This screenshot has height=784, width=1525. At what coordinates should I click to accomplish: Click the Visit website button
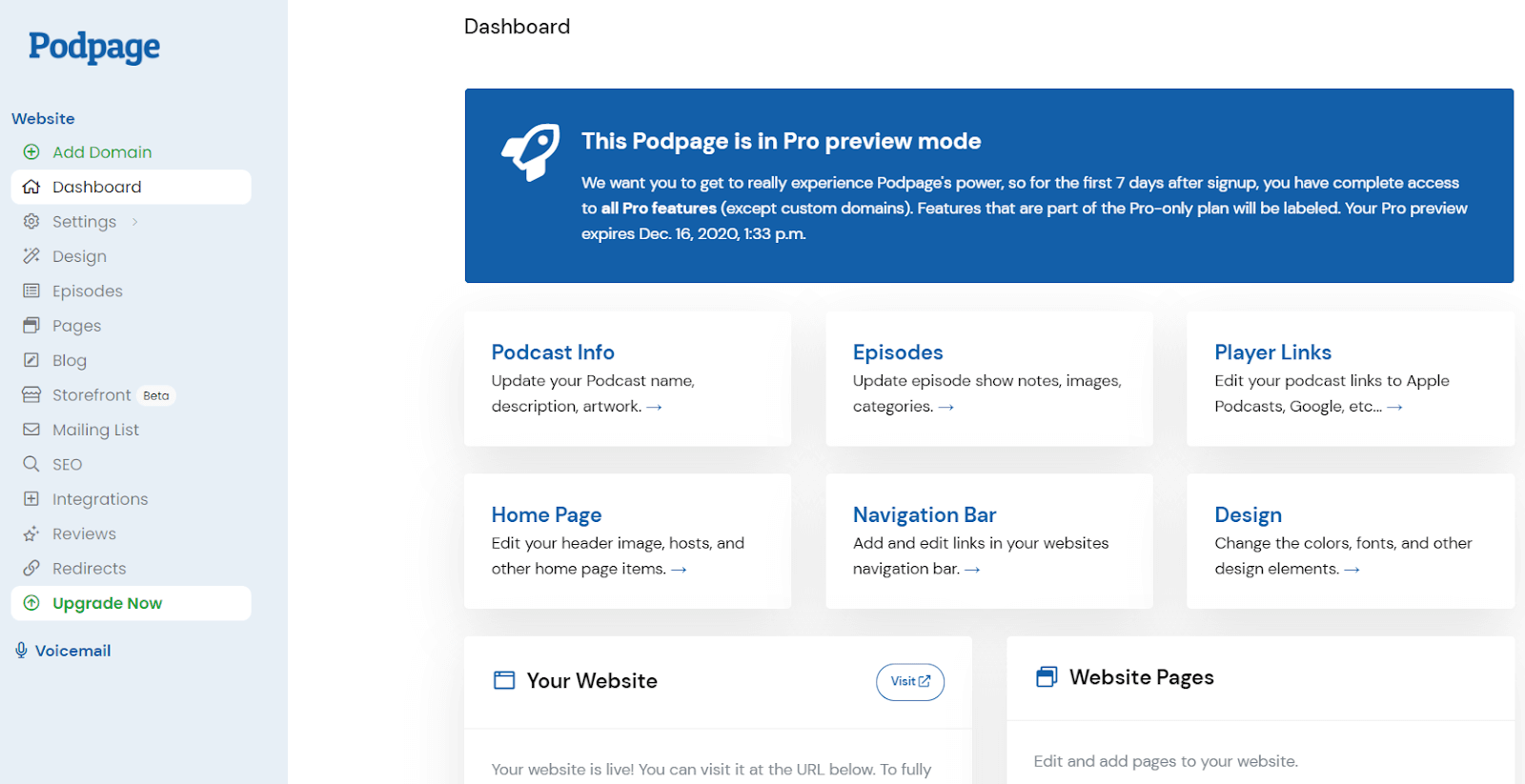pyautogui.click(x=910, y=681)
